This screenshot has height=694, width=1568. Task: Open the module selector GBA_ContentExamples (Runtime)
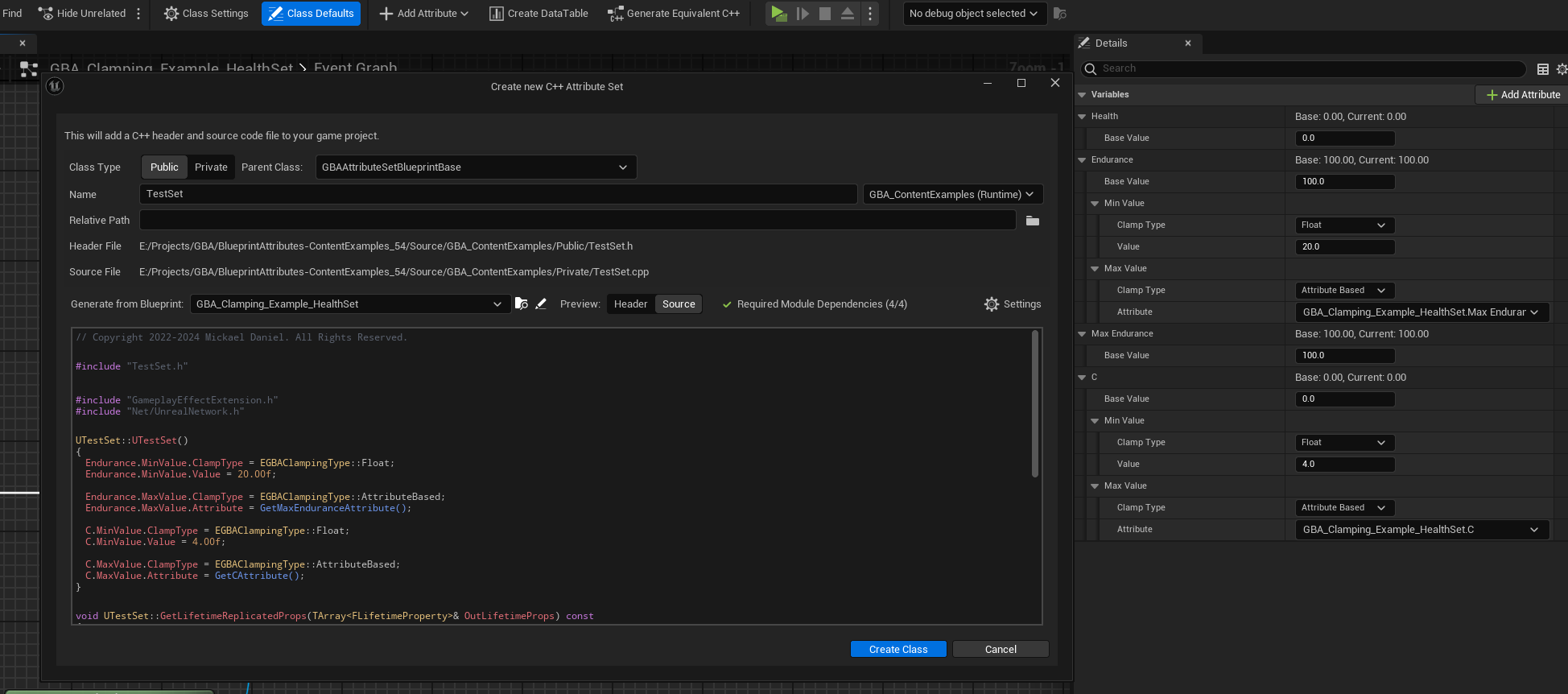tap(952, 194)
